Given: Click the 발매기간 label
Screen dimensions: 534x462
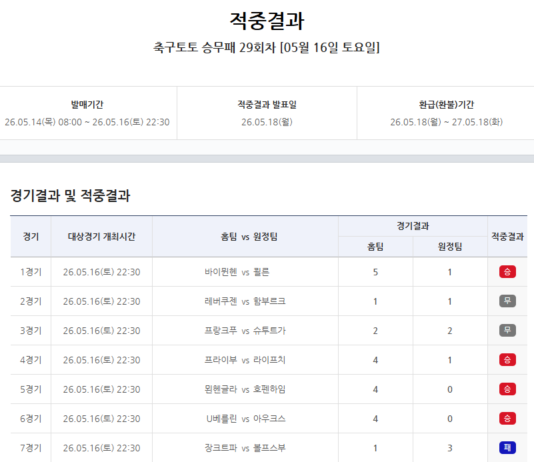Looking at the screenshot, I should 87,105.
